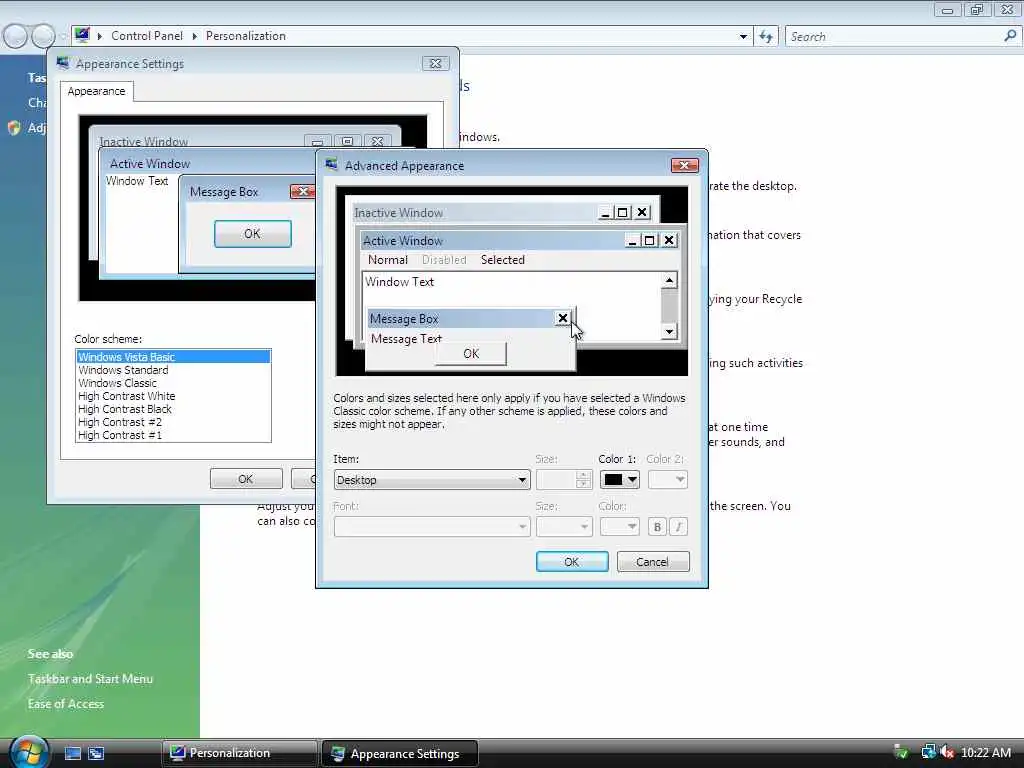The image size is (1024, 768).
Task: Open the Item dropdown showing Desktop
Action: click(x=432, y=480)
